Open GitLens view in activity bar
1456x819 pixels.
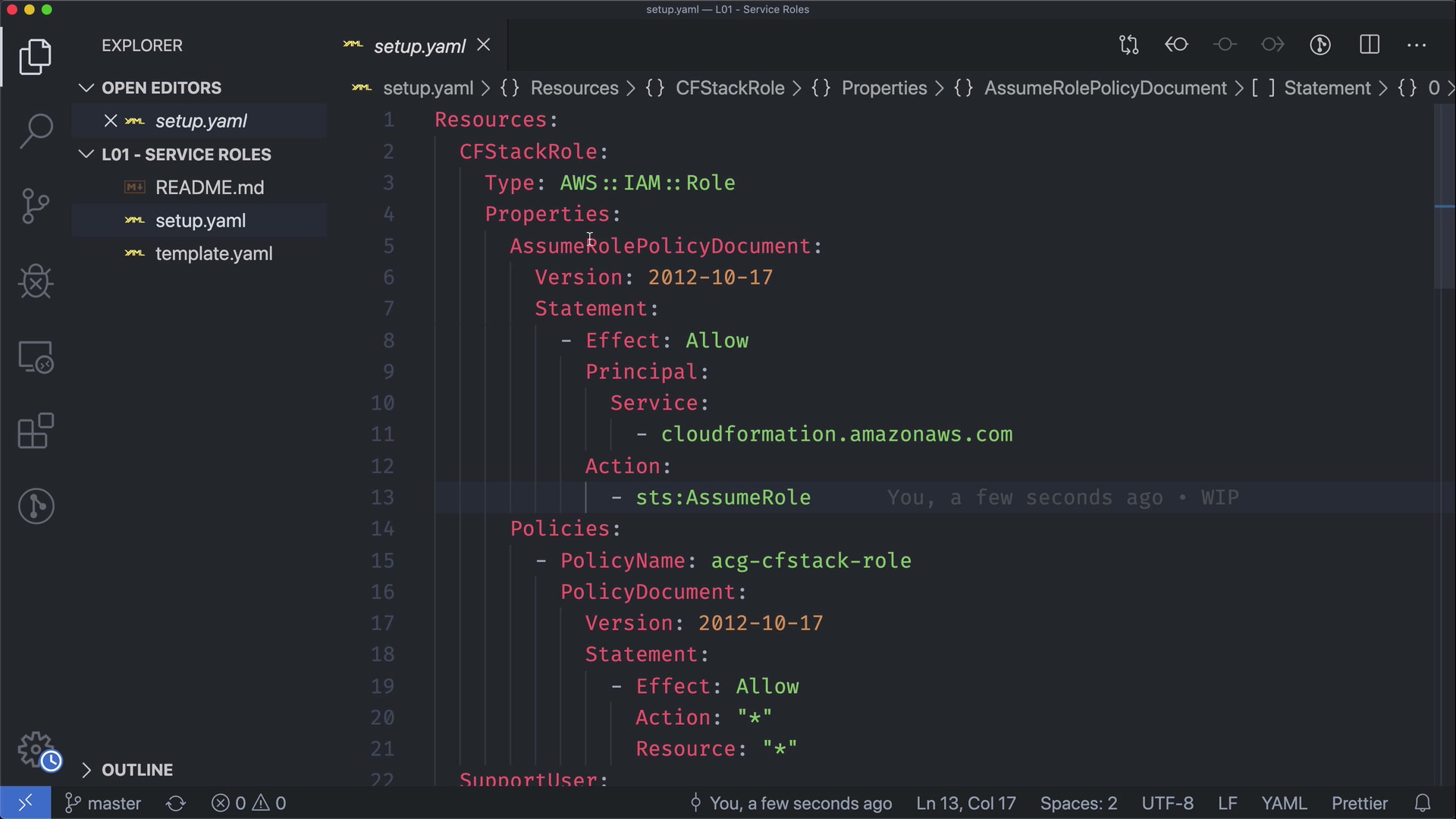tap(36, 506)
